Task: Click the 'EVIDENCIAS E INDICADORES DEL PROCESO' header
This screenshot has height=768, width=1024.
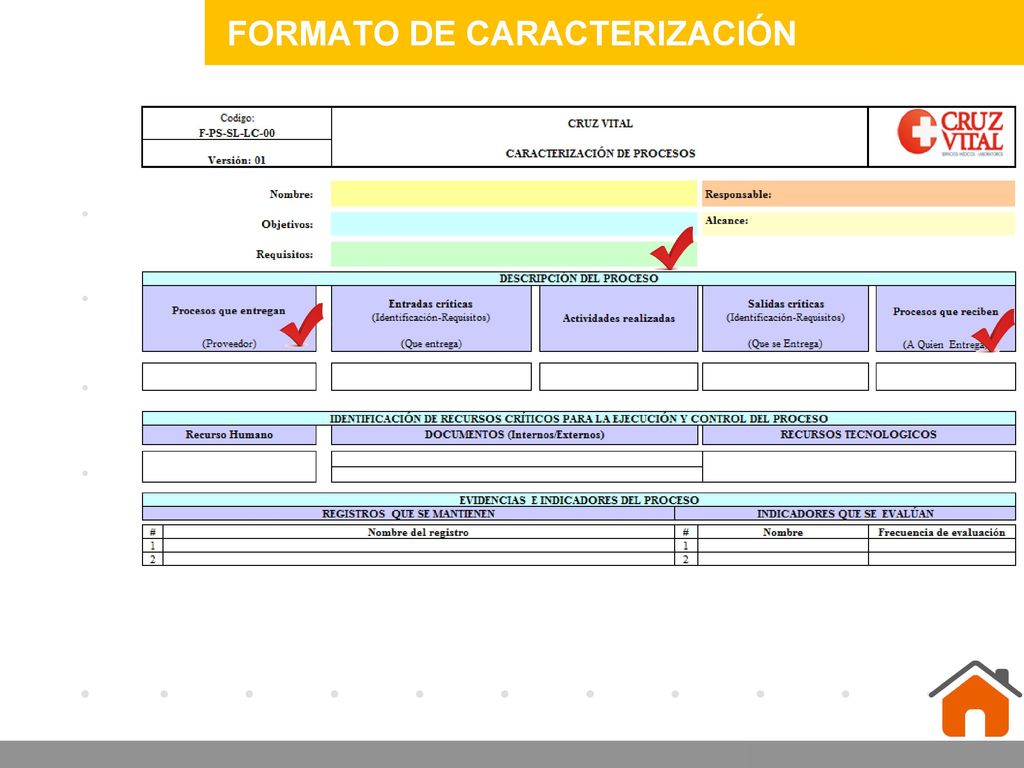Action: (579, 500)
